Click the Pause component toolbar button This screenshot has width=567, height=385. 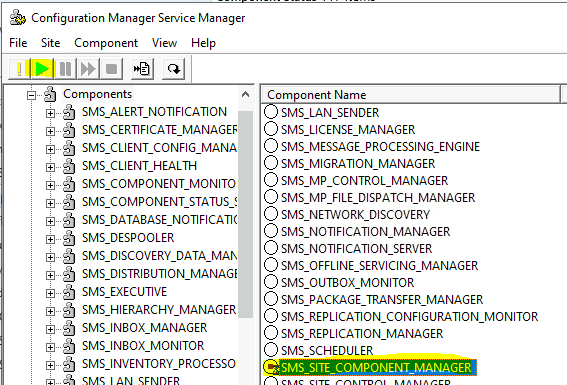(x=65, y=69)
